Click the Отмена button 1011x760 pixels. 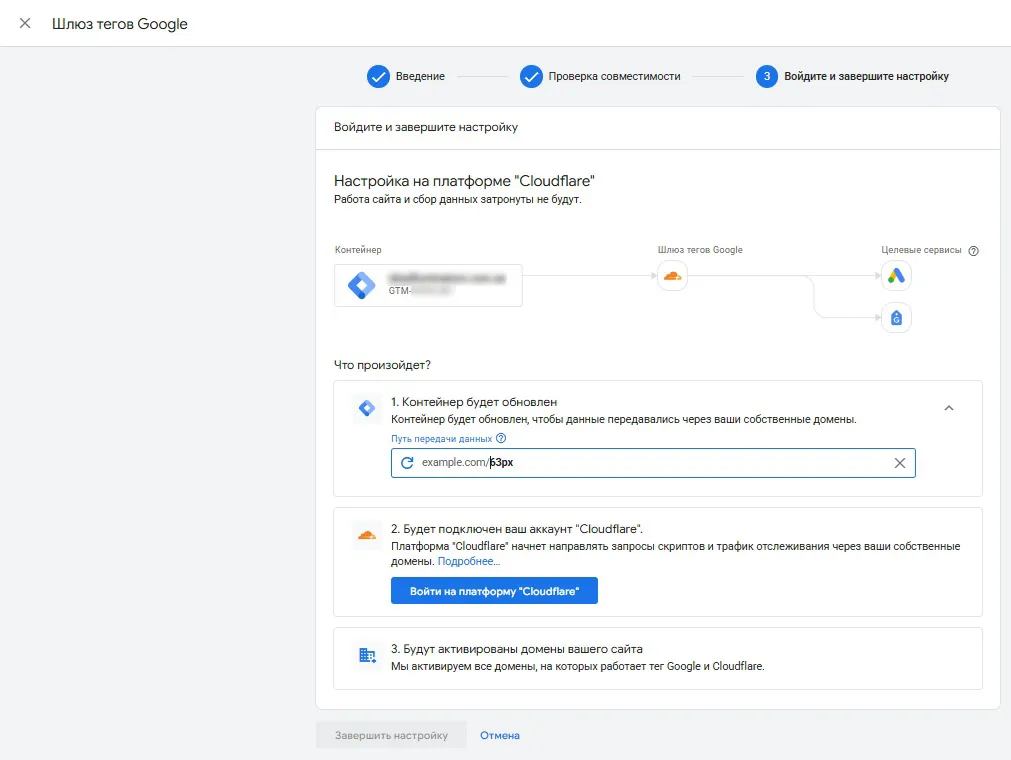tap(500, 735)
